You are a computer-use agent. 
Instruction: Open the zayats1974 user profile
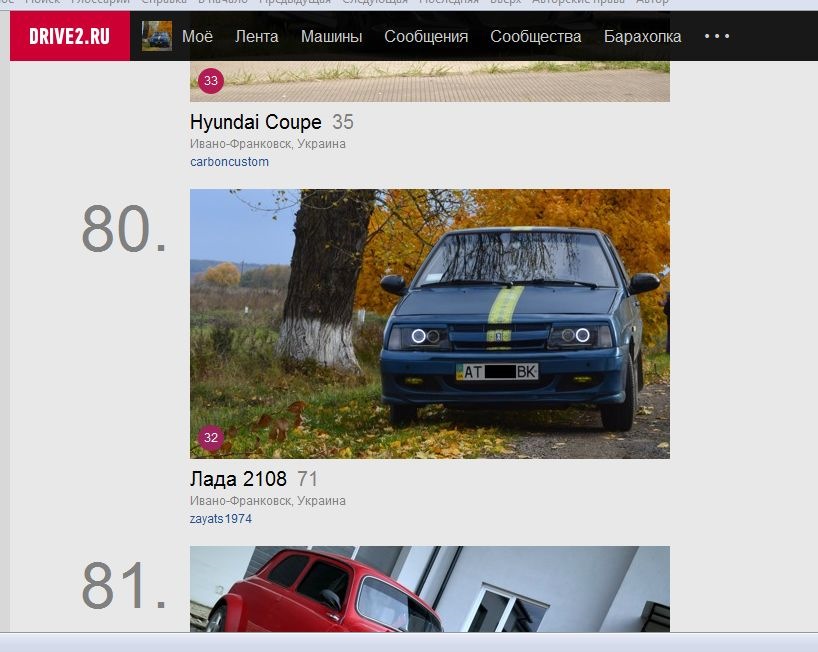pyautogui.click(x=221, y=519)
